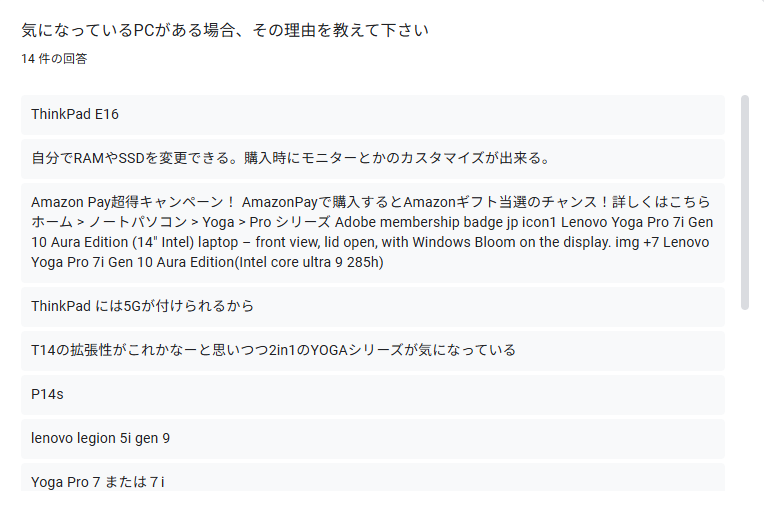
Task: Select the RAMやSSDを変更できる response
Action: pos(373,158)
